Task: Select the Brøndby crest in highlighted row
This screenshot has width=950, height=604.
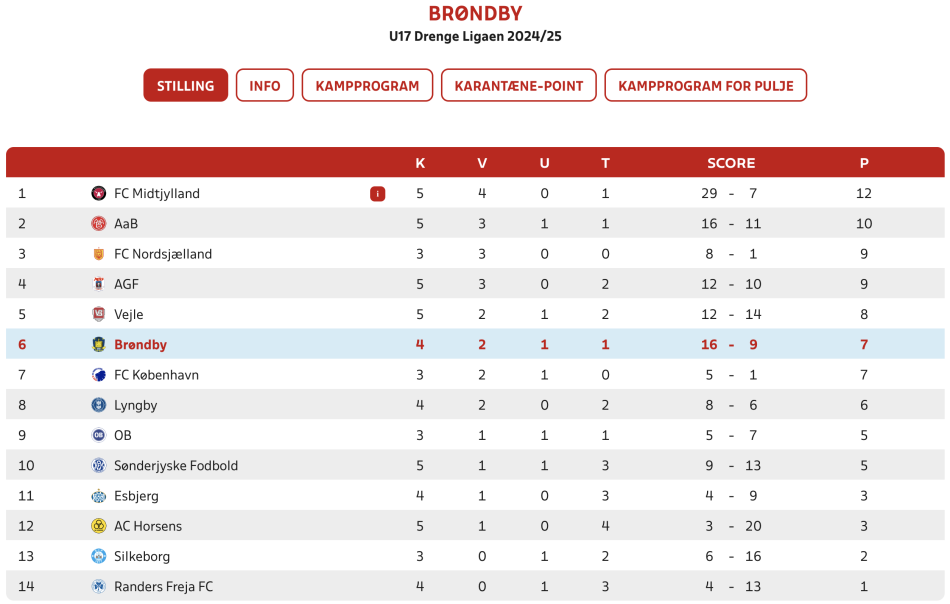Action: point(98,345)
